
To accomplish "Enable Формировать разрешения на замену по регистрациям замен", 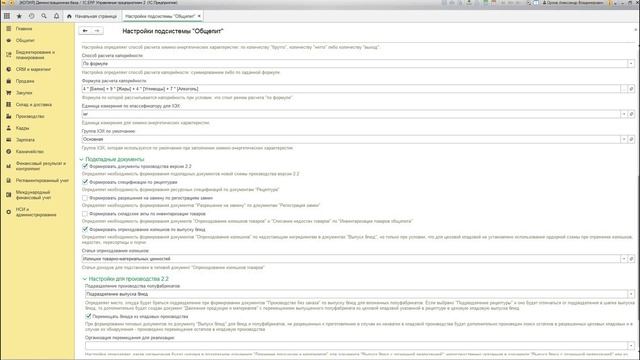I will pos(85,198).
